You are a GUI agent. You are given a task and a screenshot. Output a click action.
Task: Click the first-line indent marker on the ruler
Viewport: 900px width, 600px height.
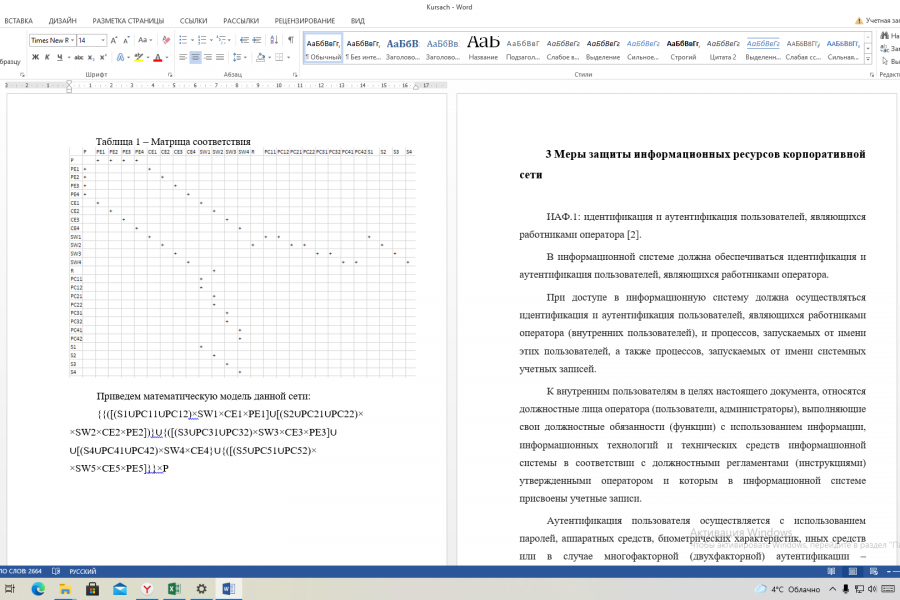(x=69, y=83)
